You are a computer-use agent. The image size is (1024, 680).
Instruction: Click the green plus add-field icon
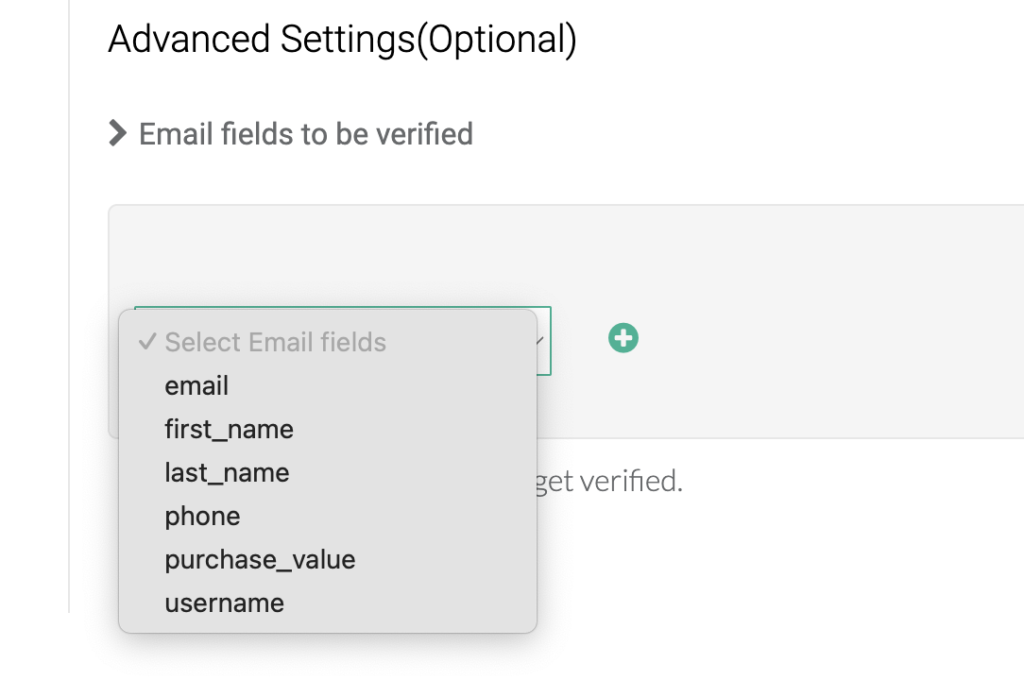[623, 338]
